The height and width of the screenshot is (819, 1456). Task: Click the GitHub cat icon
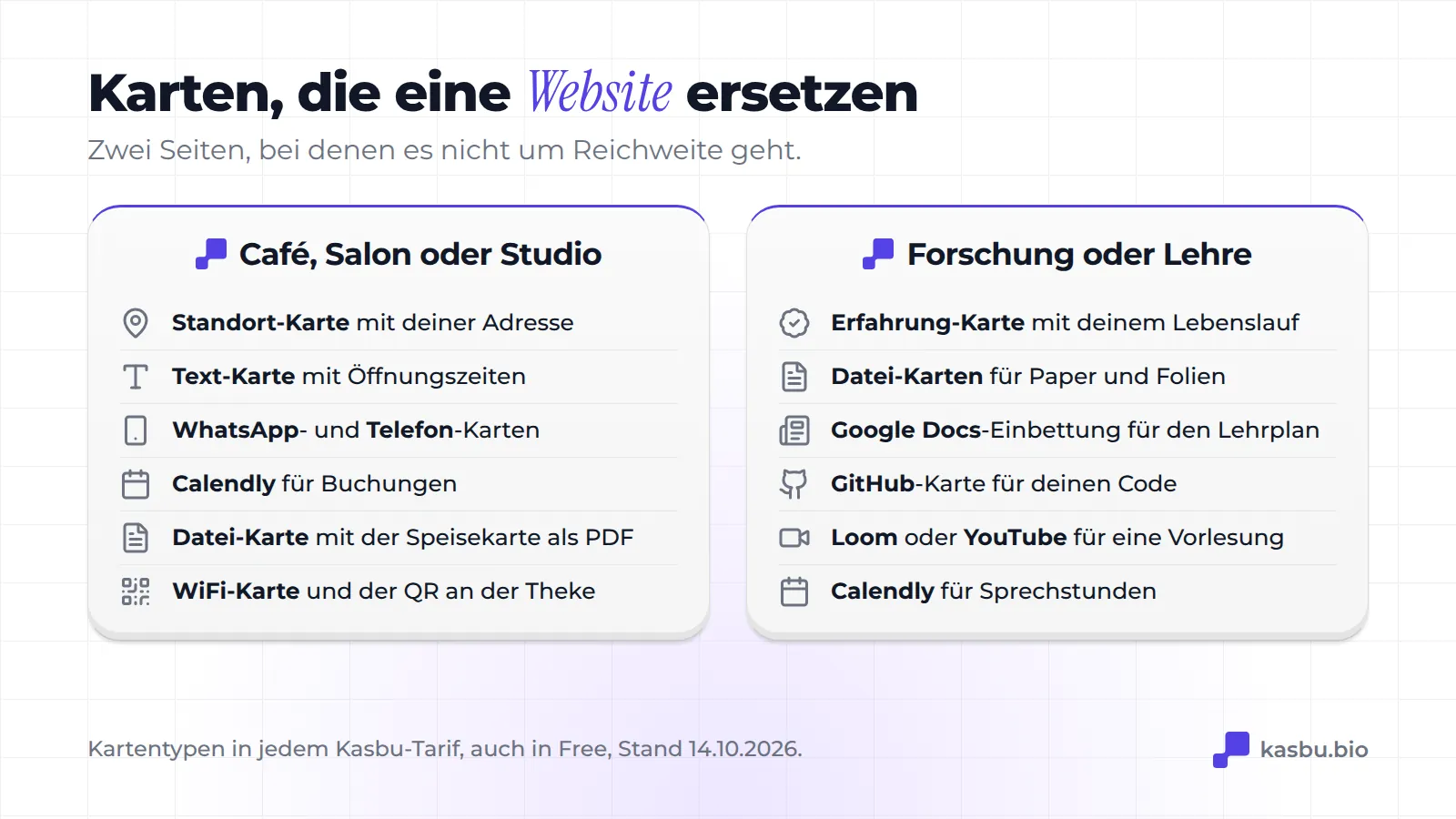[794, 484]
